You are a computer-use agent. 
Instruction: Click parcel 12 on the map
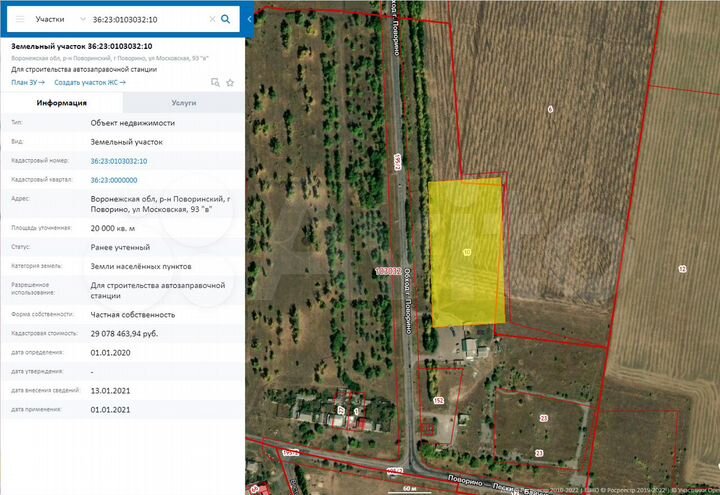click(682, 269)
